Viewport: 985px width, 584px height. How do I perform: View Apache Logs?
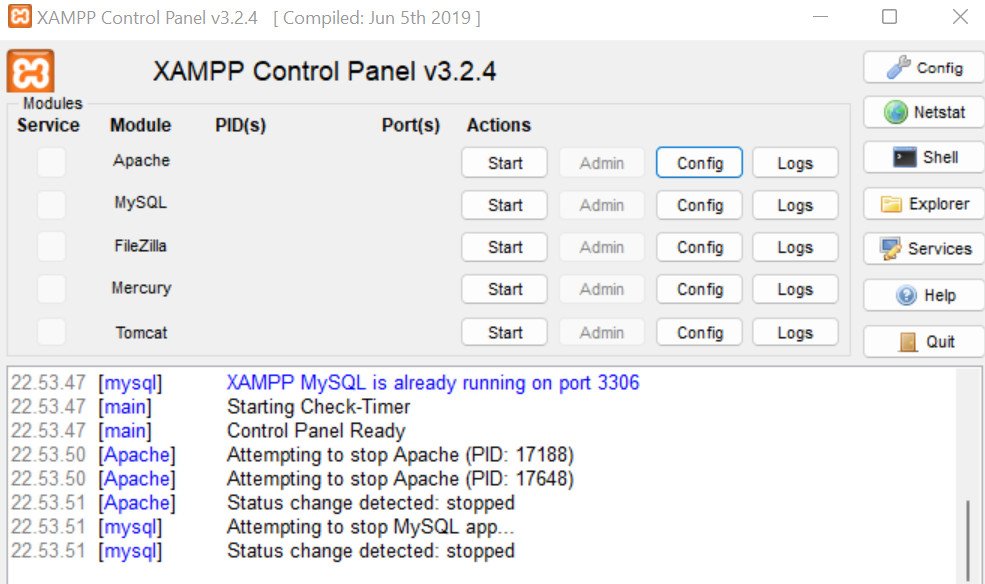coord(795,163)
